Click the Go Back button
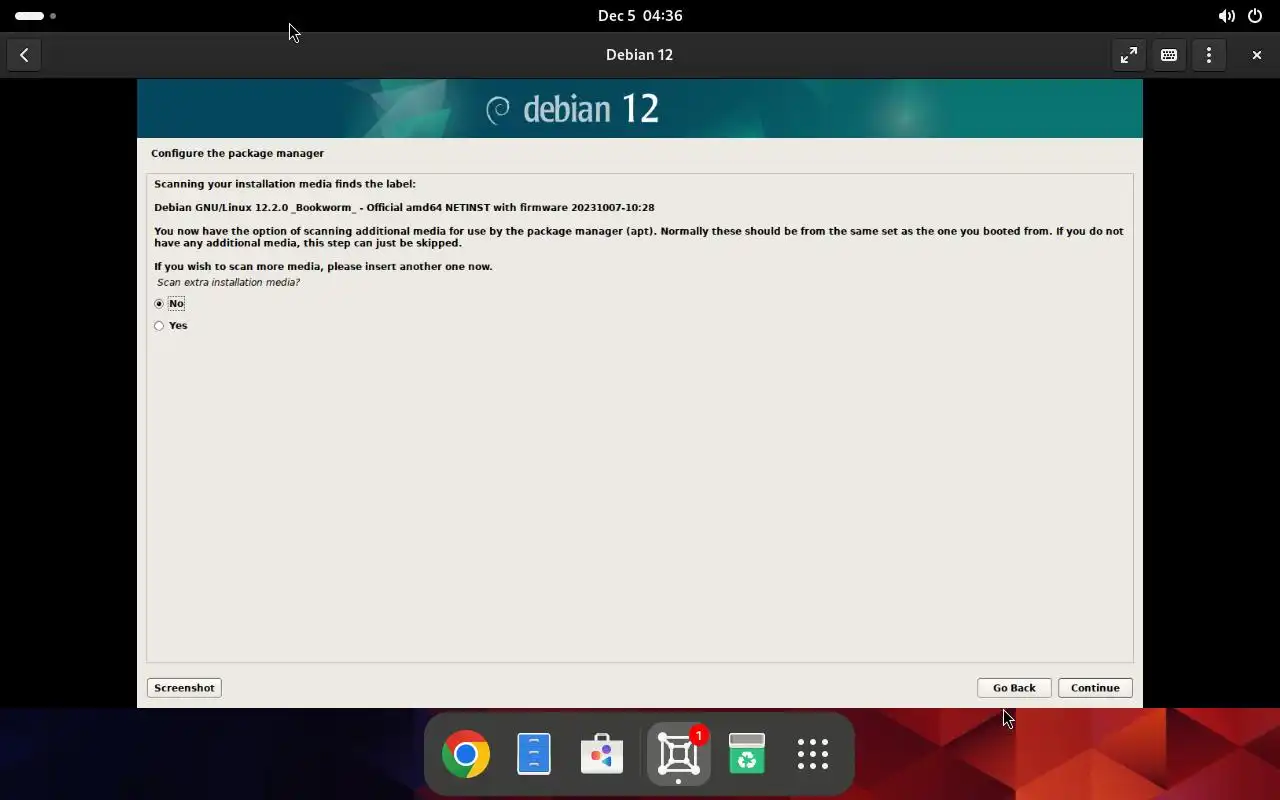Screen dimensions: 1280x800 1014,688
